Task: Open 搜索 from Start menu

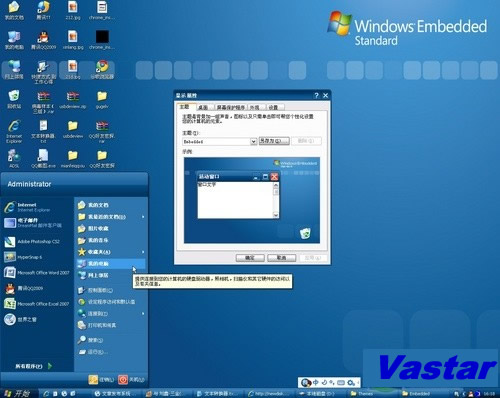Action: tap(111, 340)
